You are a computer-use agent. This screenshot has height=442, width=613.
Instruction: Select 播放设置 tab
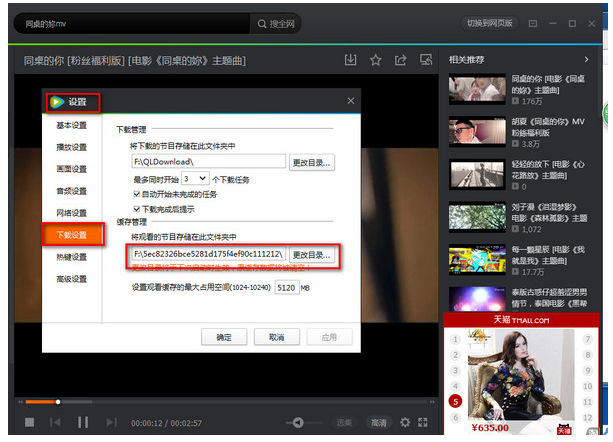72,147
